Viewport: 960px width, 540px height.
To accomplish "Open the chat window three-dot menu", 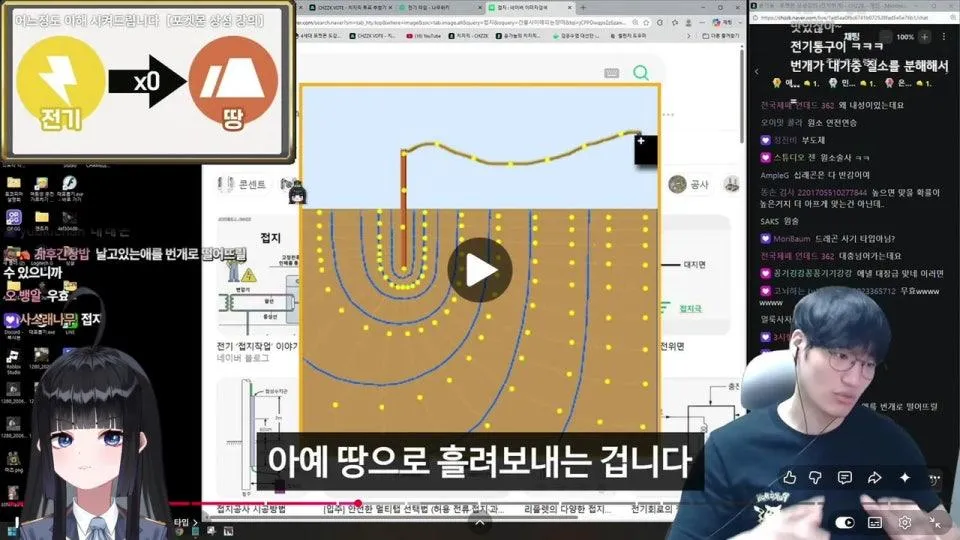I will point(944,37).
